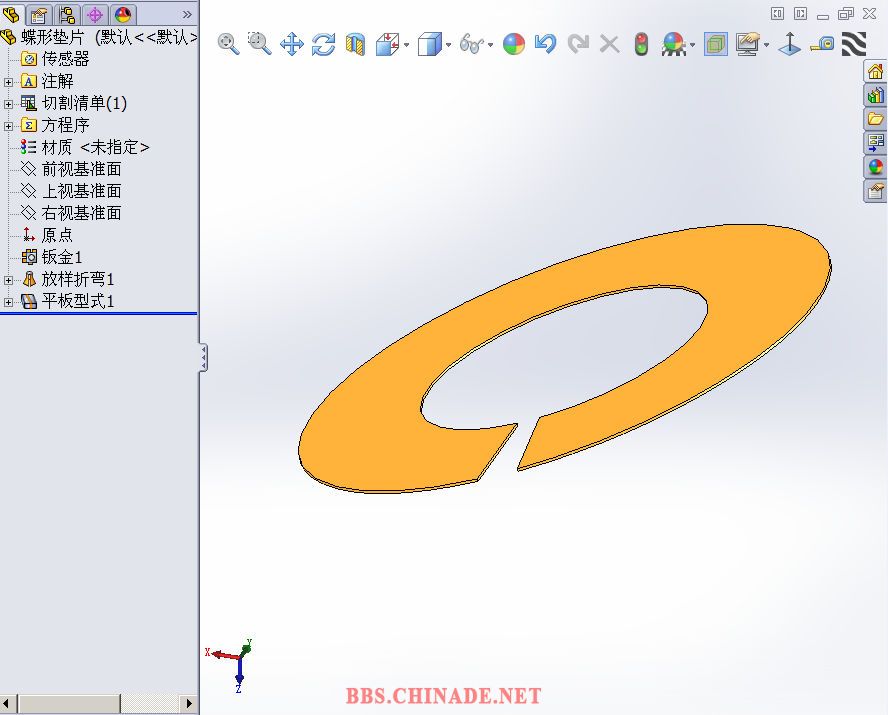Toggle hide/show items glasses icon
The height and width of the screenshot is (715, 888).
(x=472, y=44)
